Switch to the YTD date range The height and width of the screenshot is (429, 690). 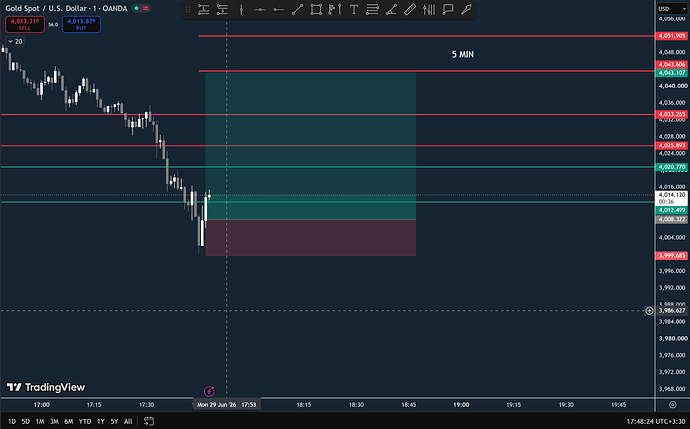(85, 422)
